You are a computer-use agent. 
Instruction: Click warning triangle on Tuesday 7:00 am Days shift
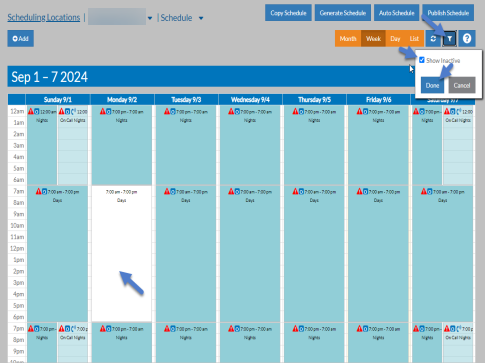point(167,191)
